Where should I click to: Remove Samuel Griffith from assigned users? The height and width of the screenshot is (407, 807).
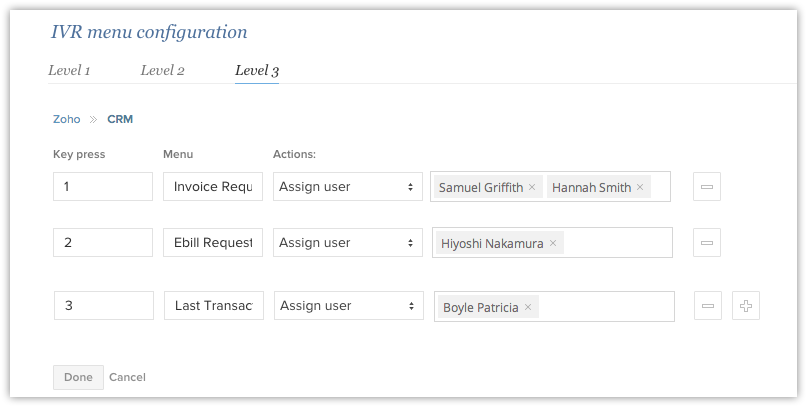tap(532, 187)
